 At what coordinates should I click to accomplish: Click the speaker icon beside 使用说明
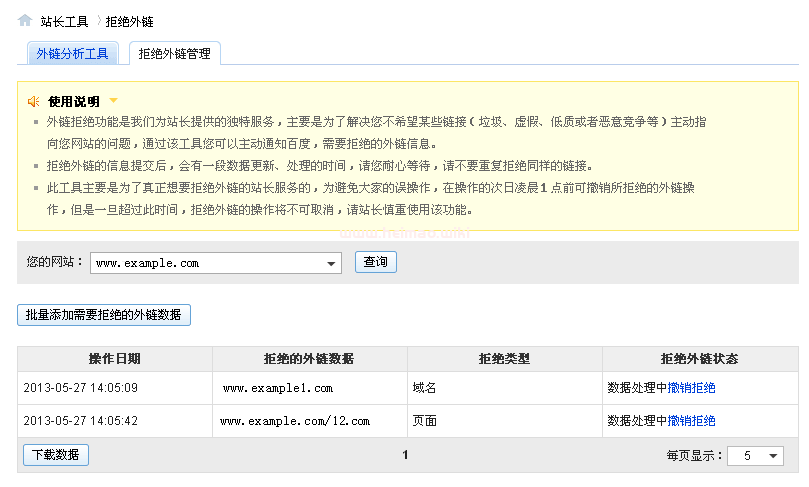click(x=34, y=101)
